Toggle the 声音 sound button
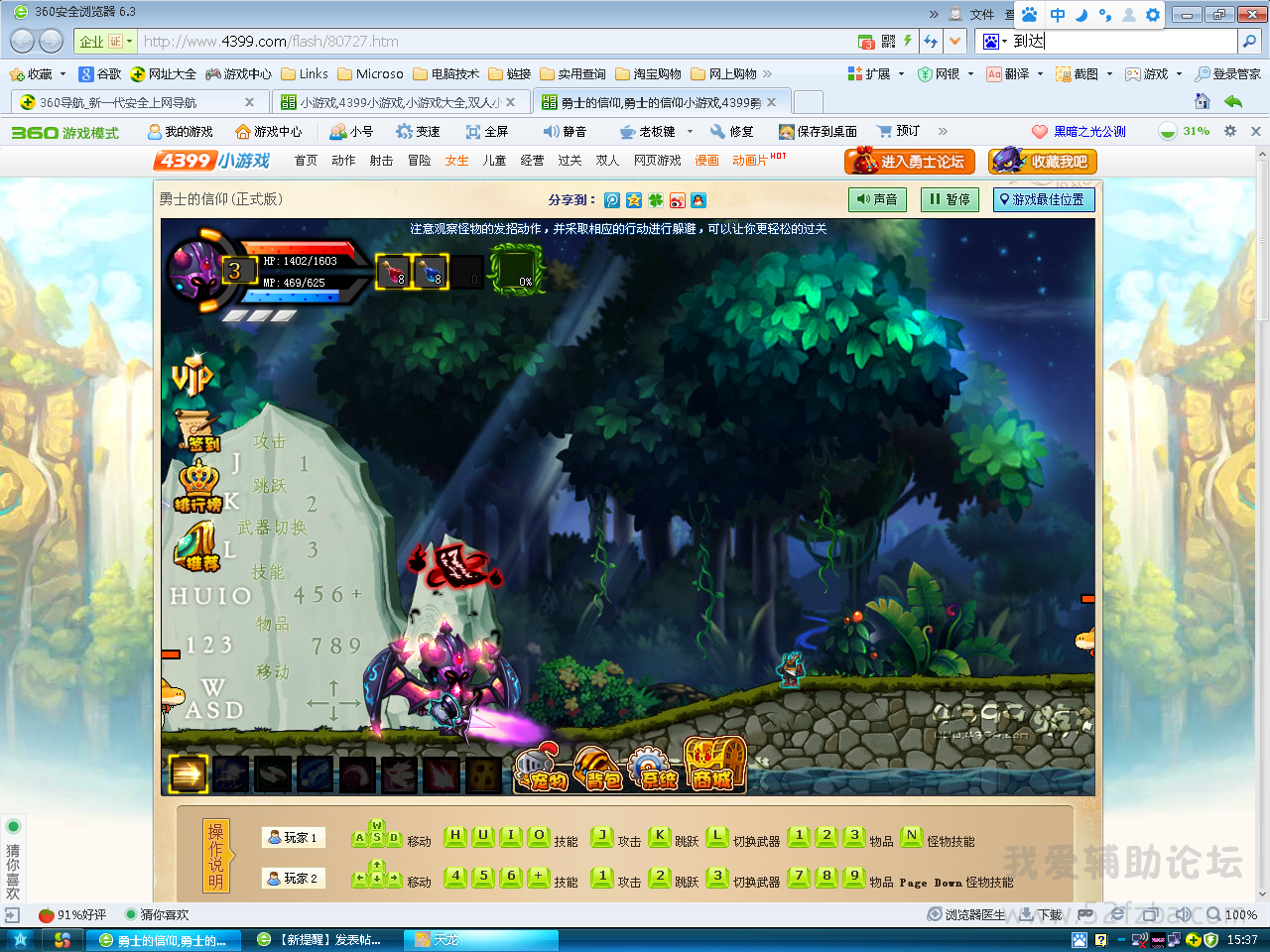 tap(877, 199)
